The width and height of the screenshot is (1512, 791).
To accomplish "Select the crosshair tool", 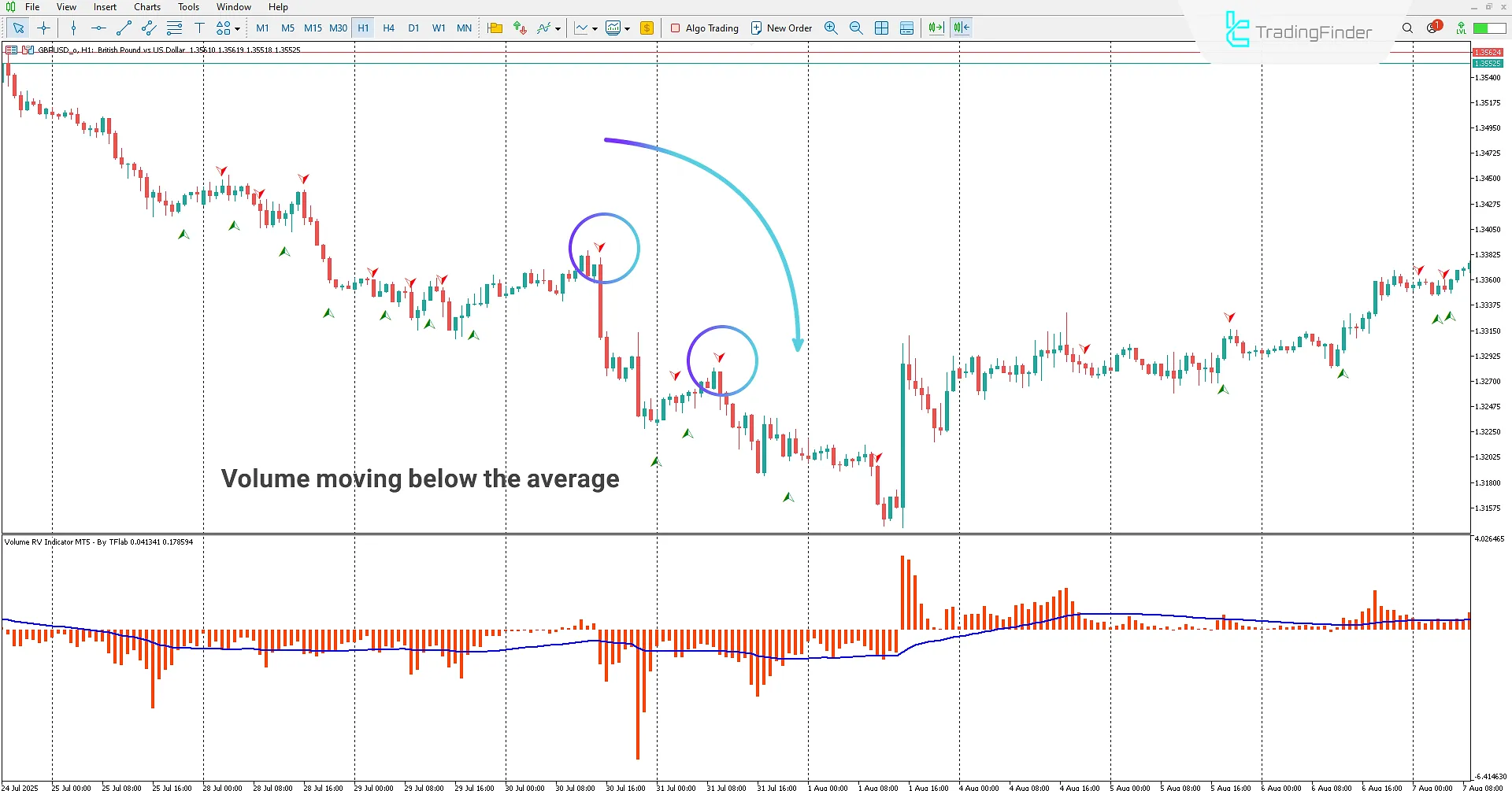I will (44, 28).
